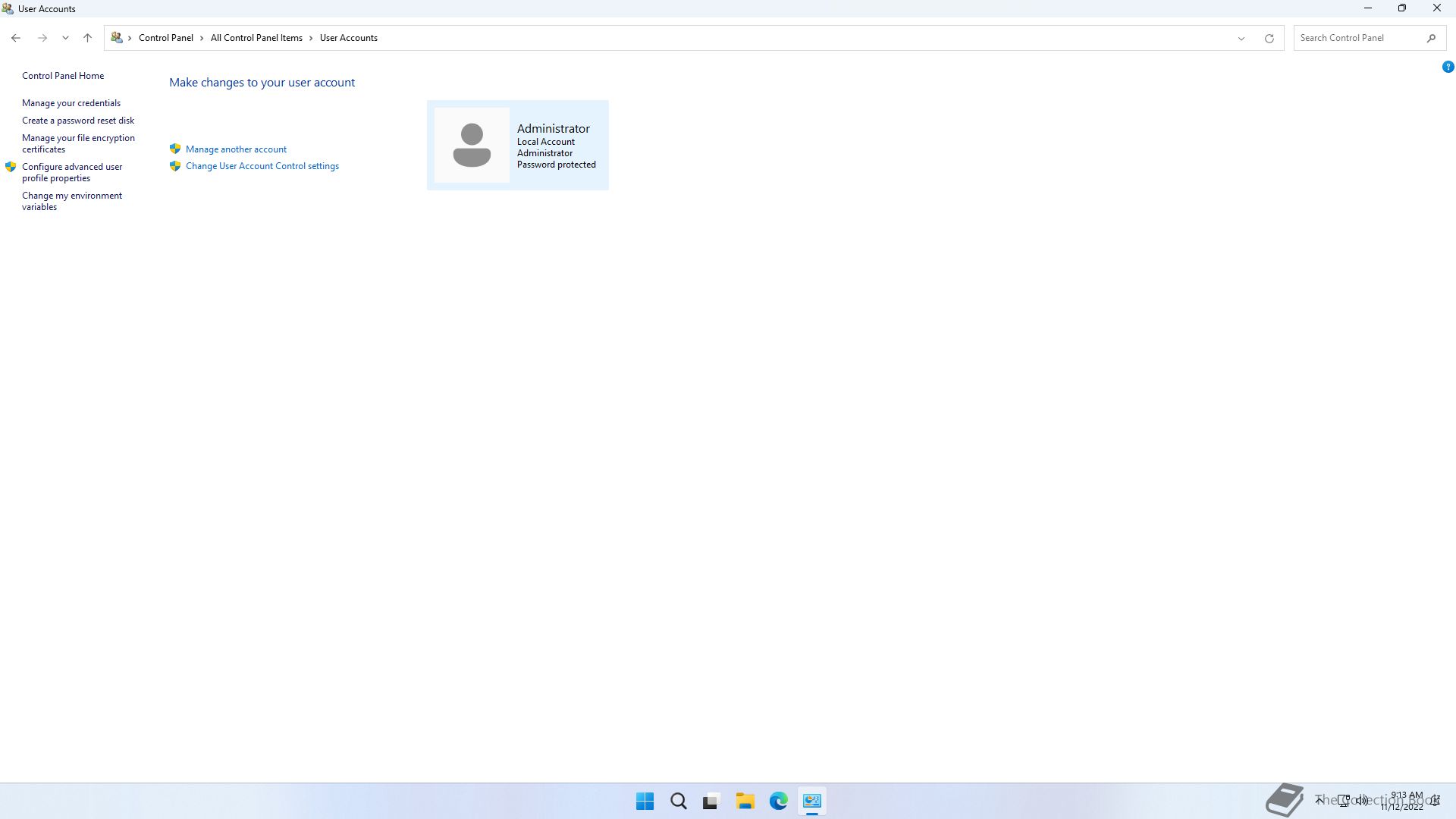Open Microsoft Edge from taskbar
1456x819 pixels.
point(779,801)
